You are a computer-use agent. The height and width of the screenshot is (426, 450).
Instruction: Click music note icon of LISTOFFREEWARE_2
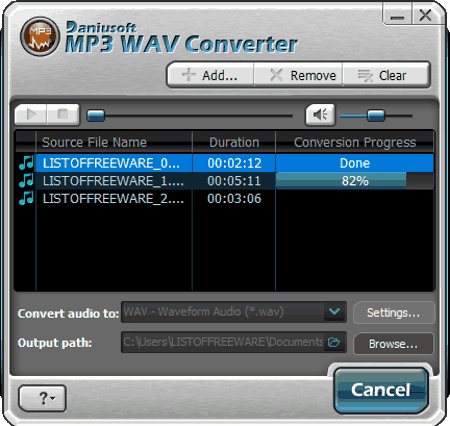coord(26,198)
